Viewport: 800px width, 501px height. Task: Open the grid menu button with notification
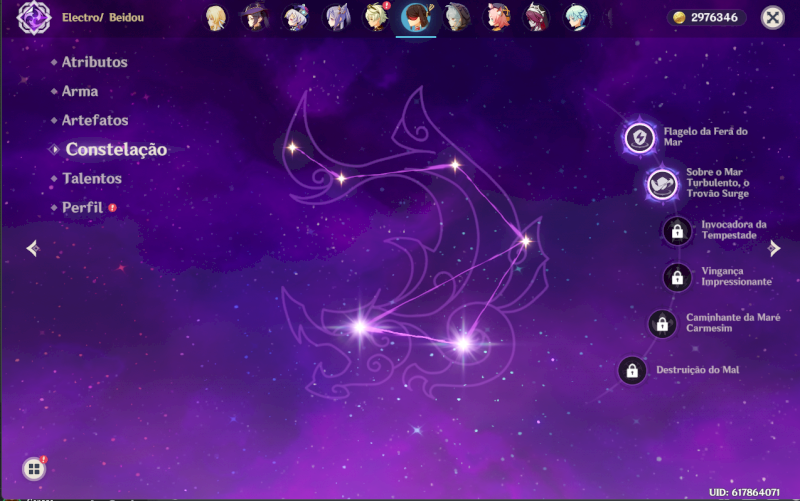(34, 468)
